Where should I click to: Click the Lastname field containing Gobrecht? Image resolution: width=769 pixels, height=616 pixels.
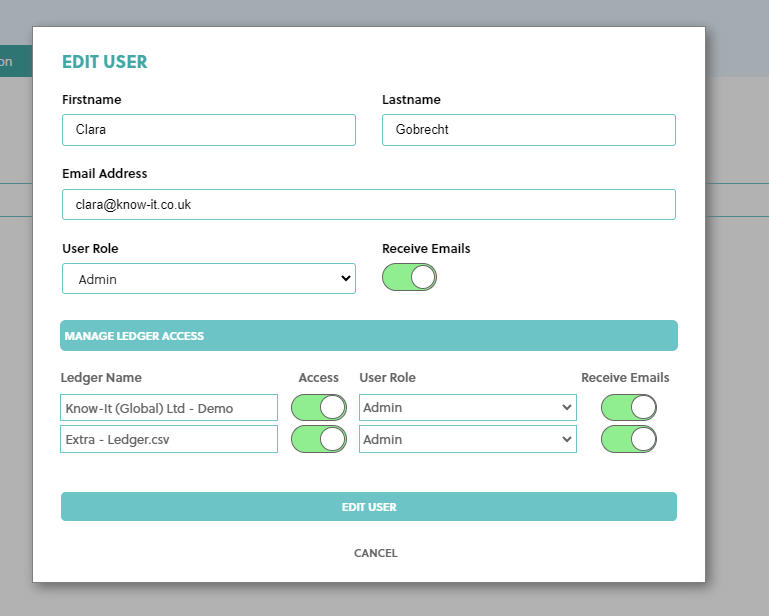point(529,130)
